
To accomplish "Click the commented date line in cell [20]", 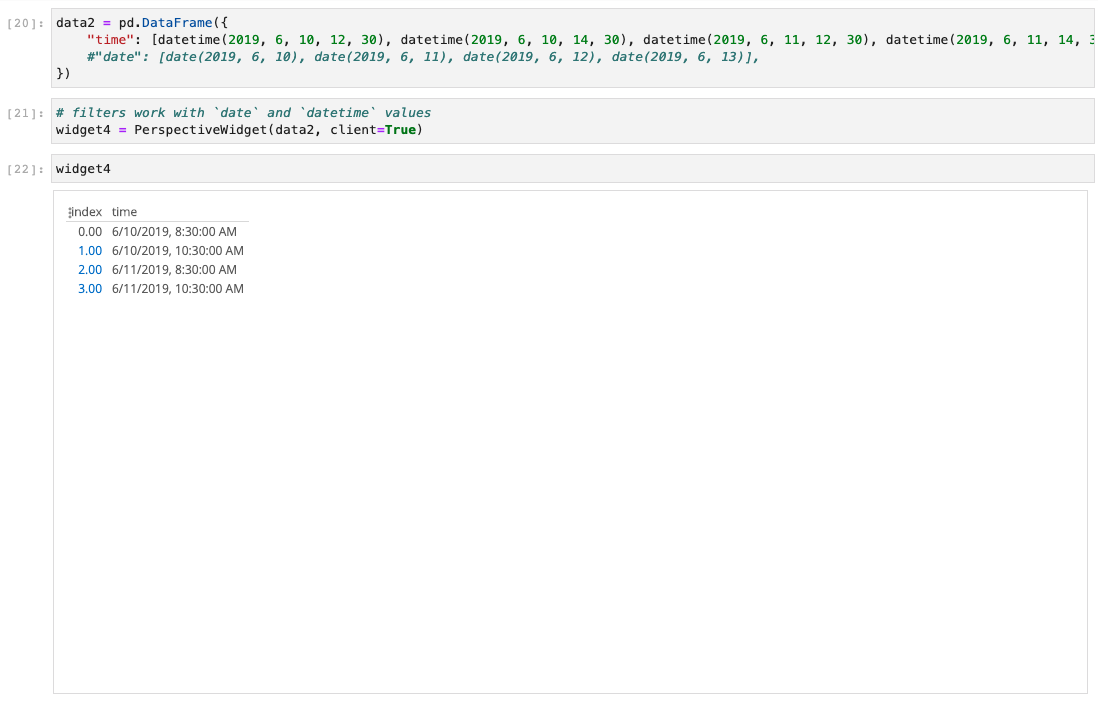I will [300, 56].
